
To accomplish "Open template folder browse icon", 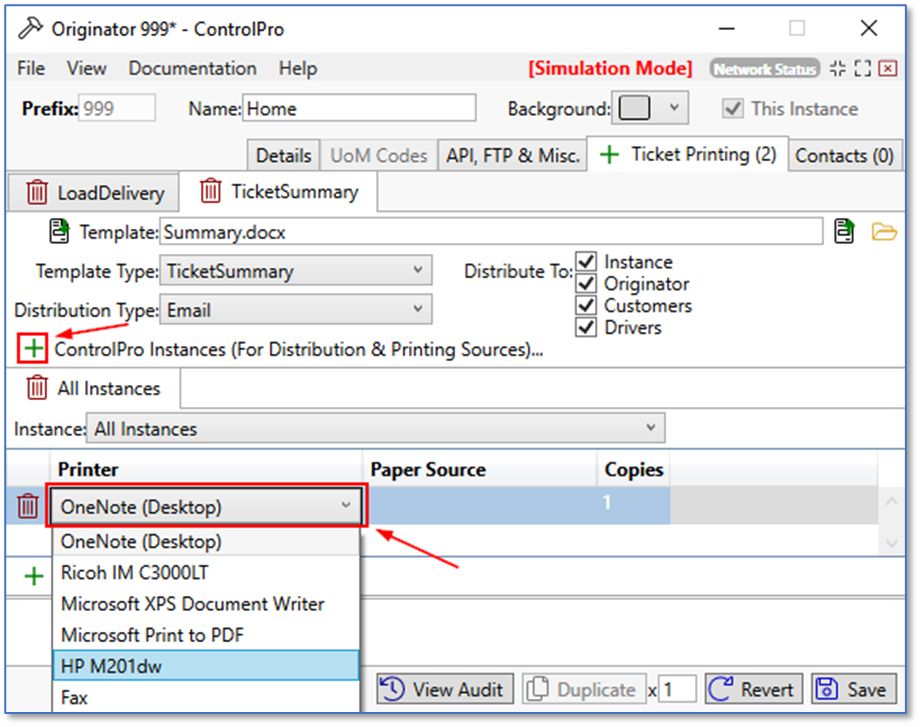I will pos(883,233).
